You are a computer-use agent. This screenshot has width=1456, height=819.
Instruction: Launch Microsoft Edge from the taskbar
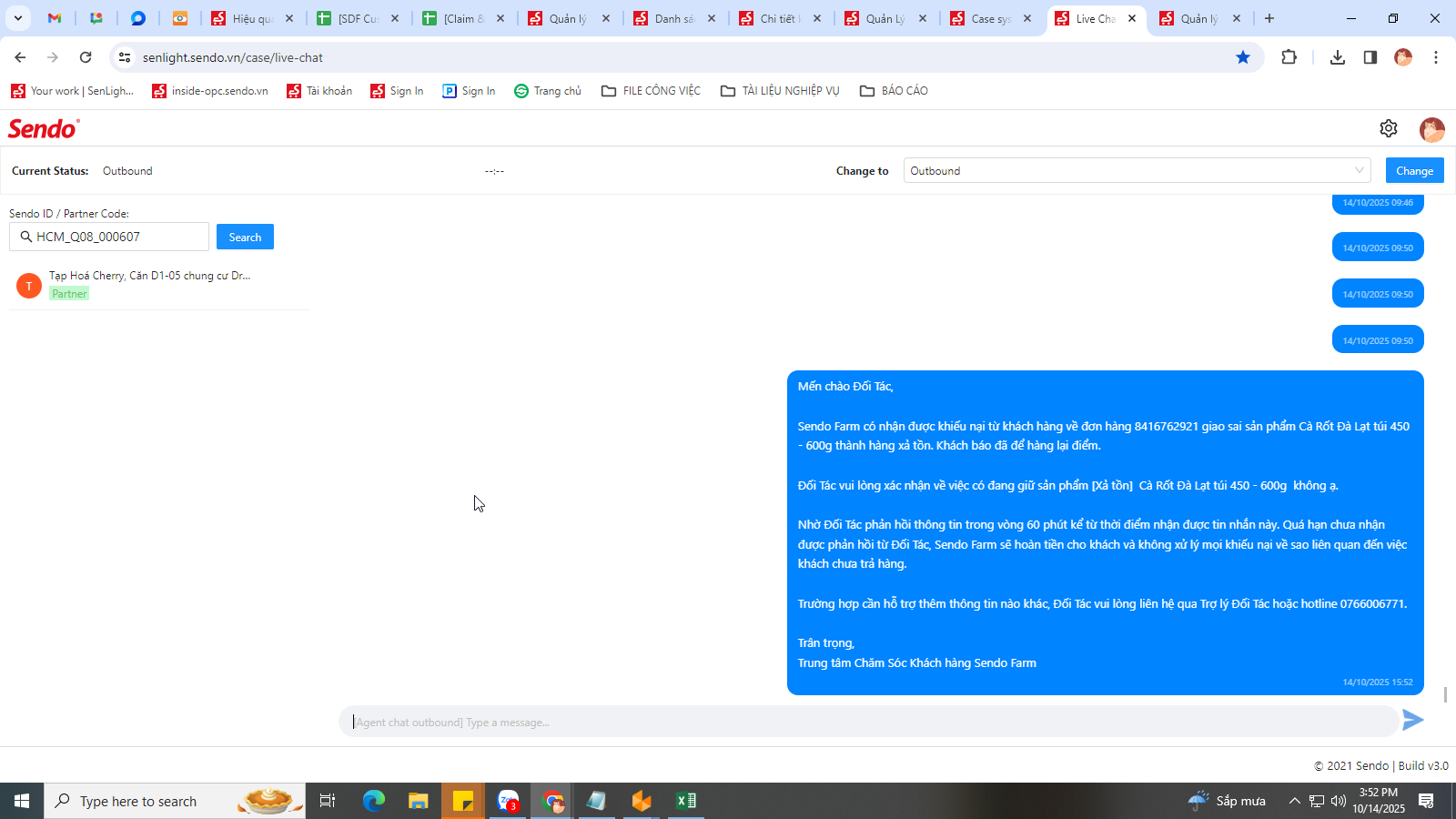point(374,801)
